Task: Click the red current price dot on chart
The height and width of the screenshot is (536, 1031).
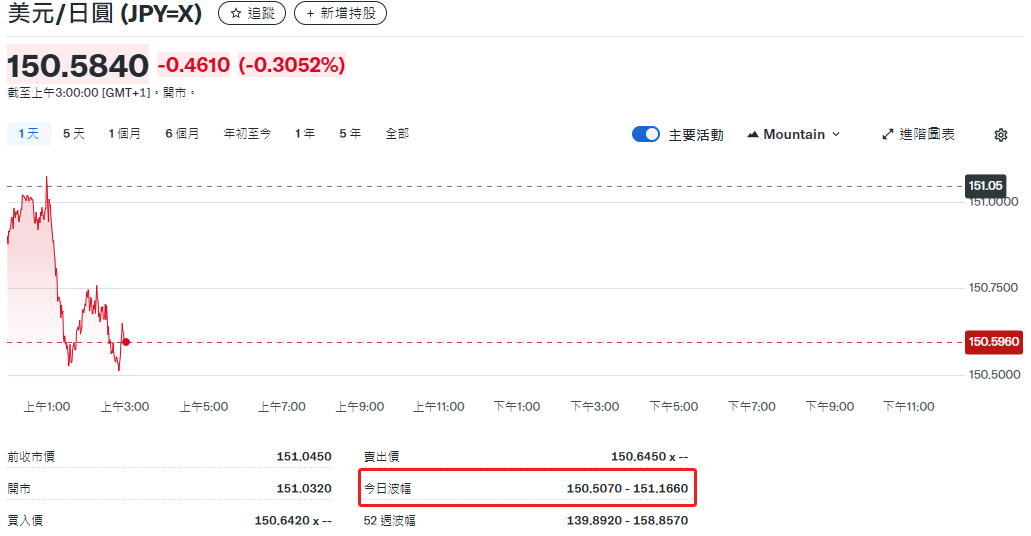Action: coord(126,342)
